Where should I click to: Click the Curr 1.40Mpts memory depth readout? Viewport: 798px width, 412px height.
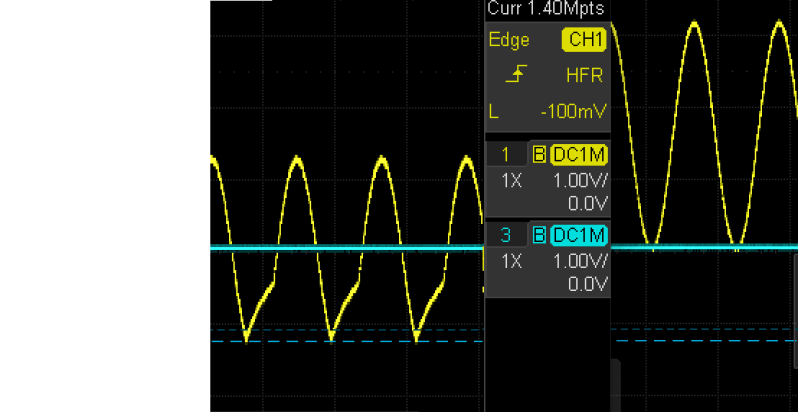pos(546,9)
